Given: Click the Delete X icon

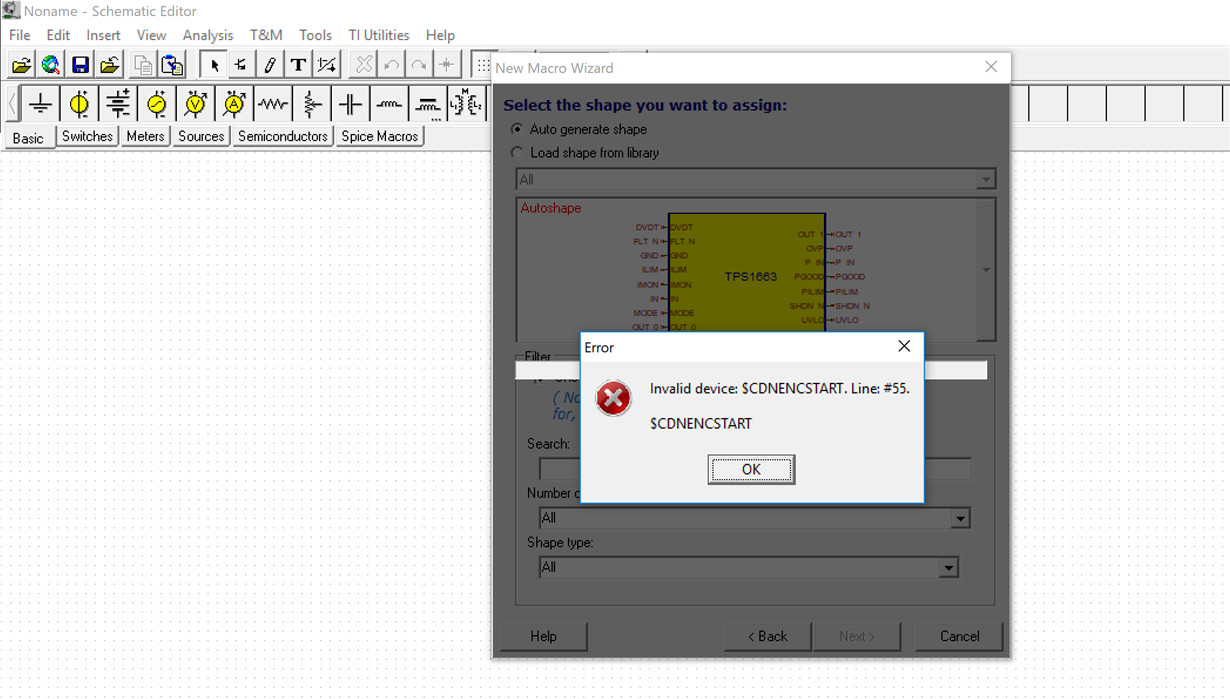Looking at the screenshot, I should point(364,65).
